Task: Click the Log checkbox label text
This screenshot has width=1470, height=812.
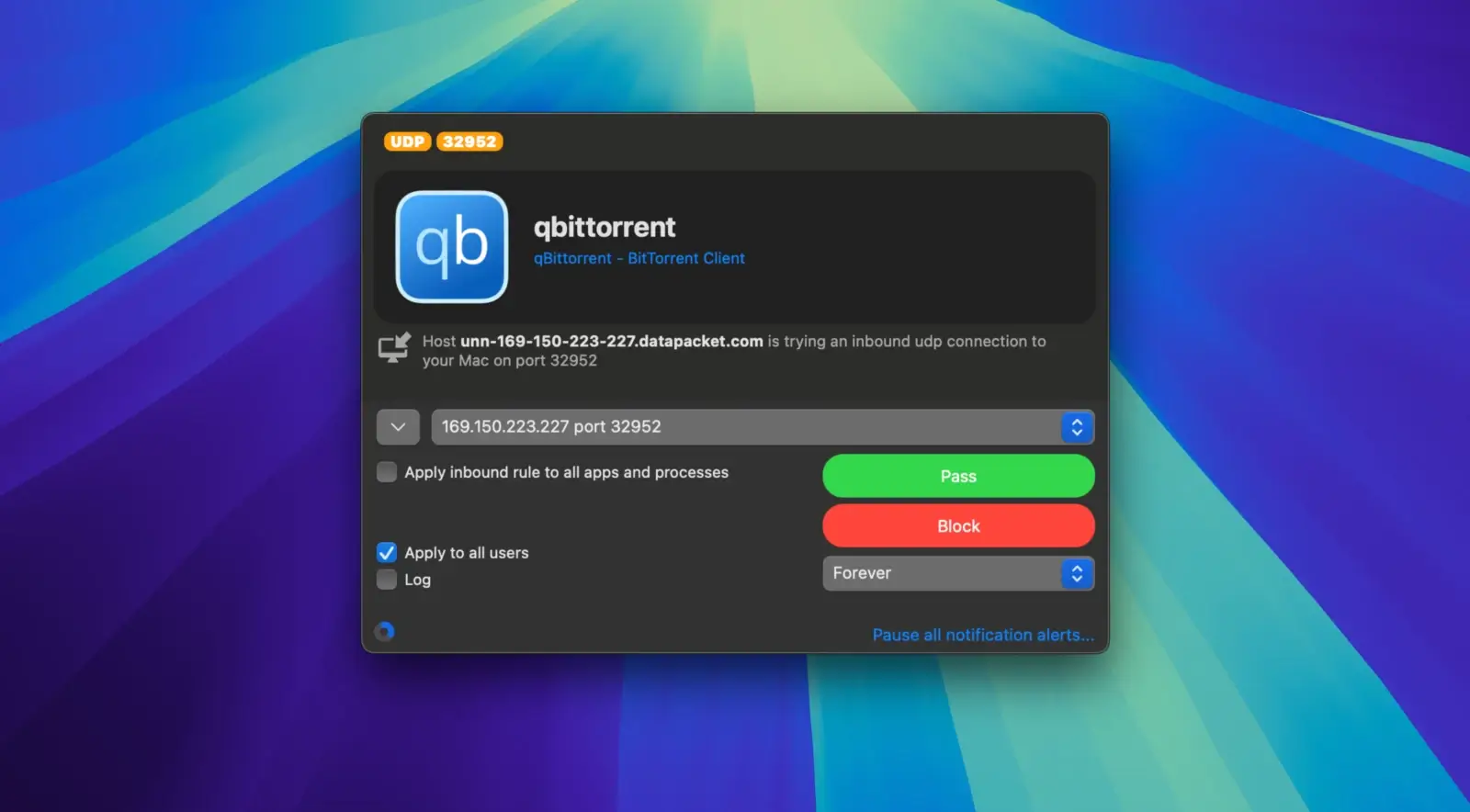Action: click(x=417, y=580)
